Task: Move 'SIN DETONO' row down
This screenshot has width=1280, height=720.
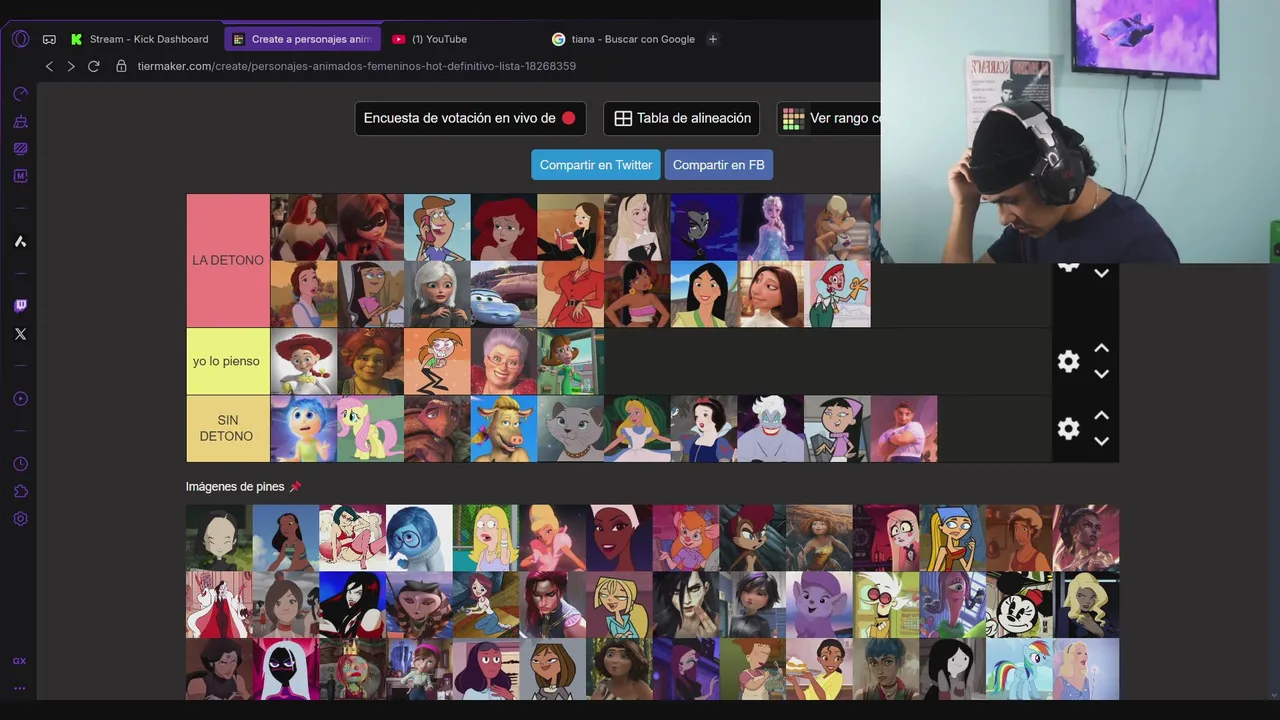Action: pyautogui.click(x=1101, y=441)
